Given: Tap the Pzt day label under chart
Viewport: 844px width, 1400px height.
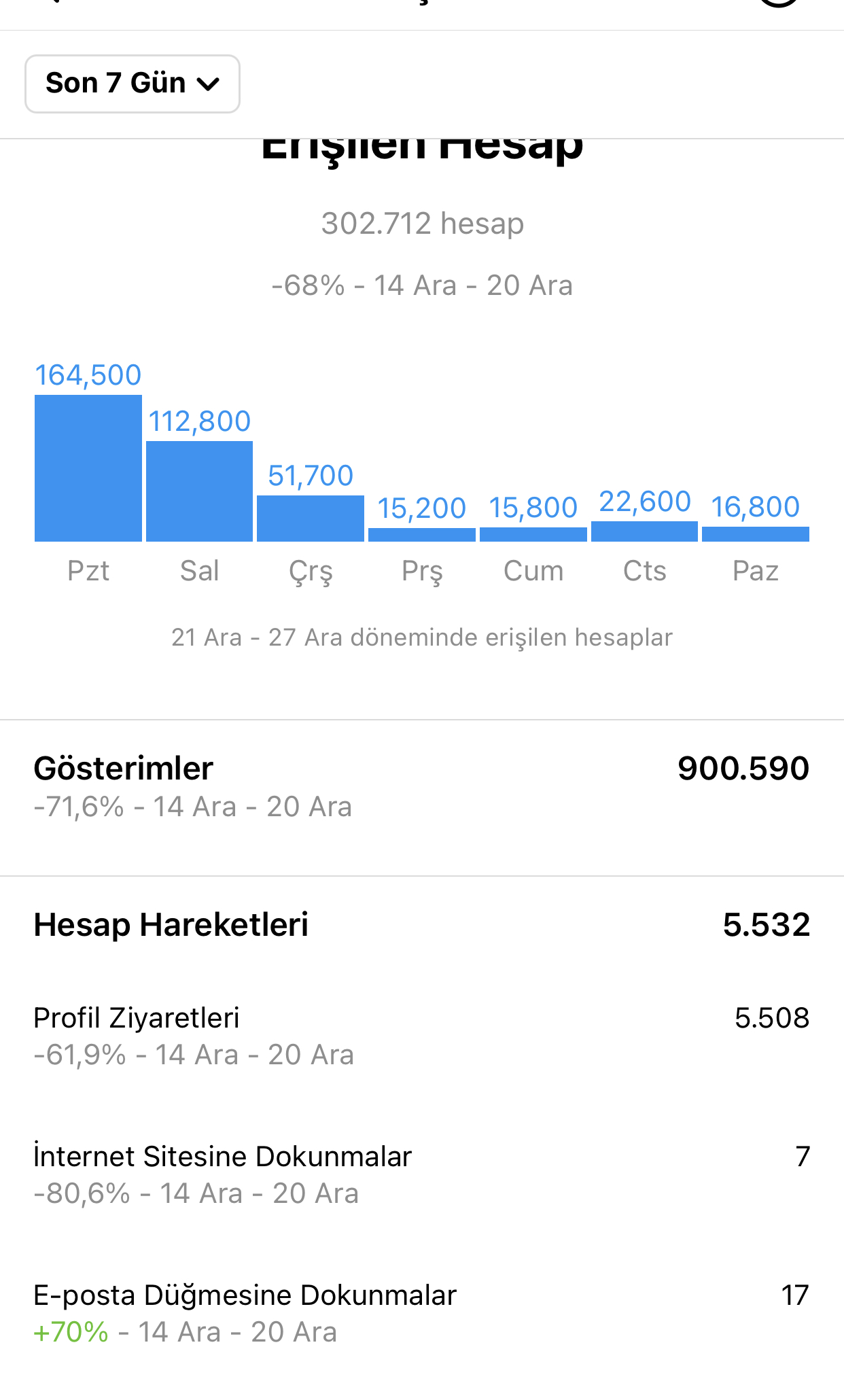Looking at the screenshot, I should click(88, 571).
